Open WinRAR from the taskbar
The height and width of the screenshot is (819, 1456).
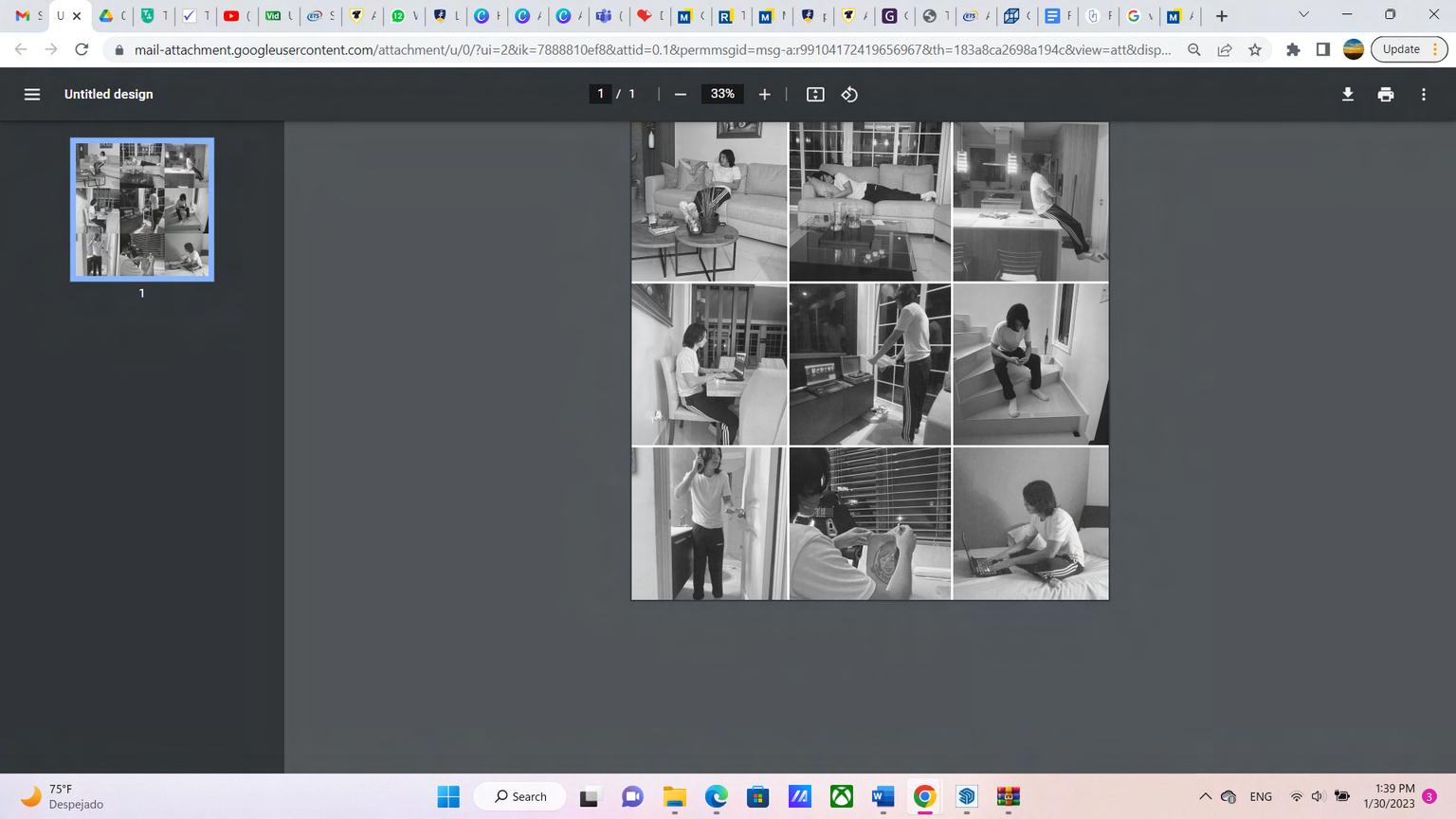coord(1008,796)
